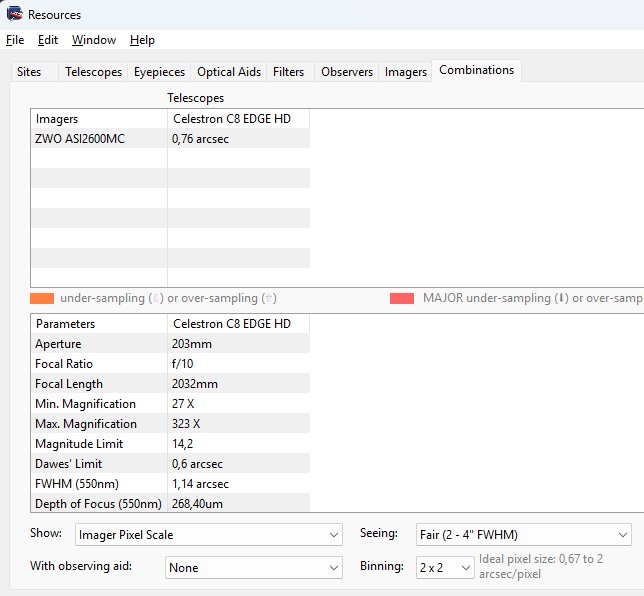Open the Binning dropdown showing 2 x 2
This screenshot has height=596, width=644.
445,567
